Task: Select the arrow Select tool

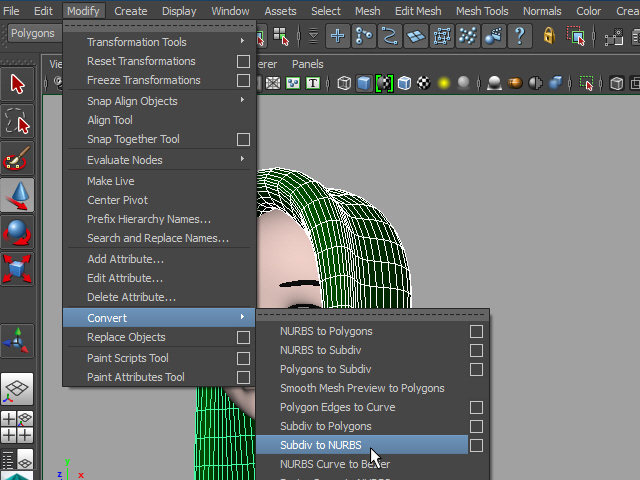Action: tap(18, 84)
